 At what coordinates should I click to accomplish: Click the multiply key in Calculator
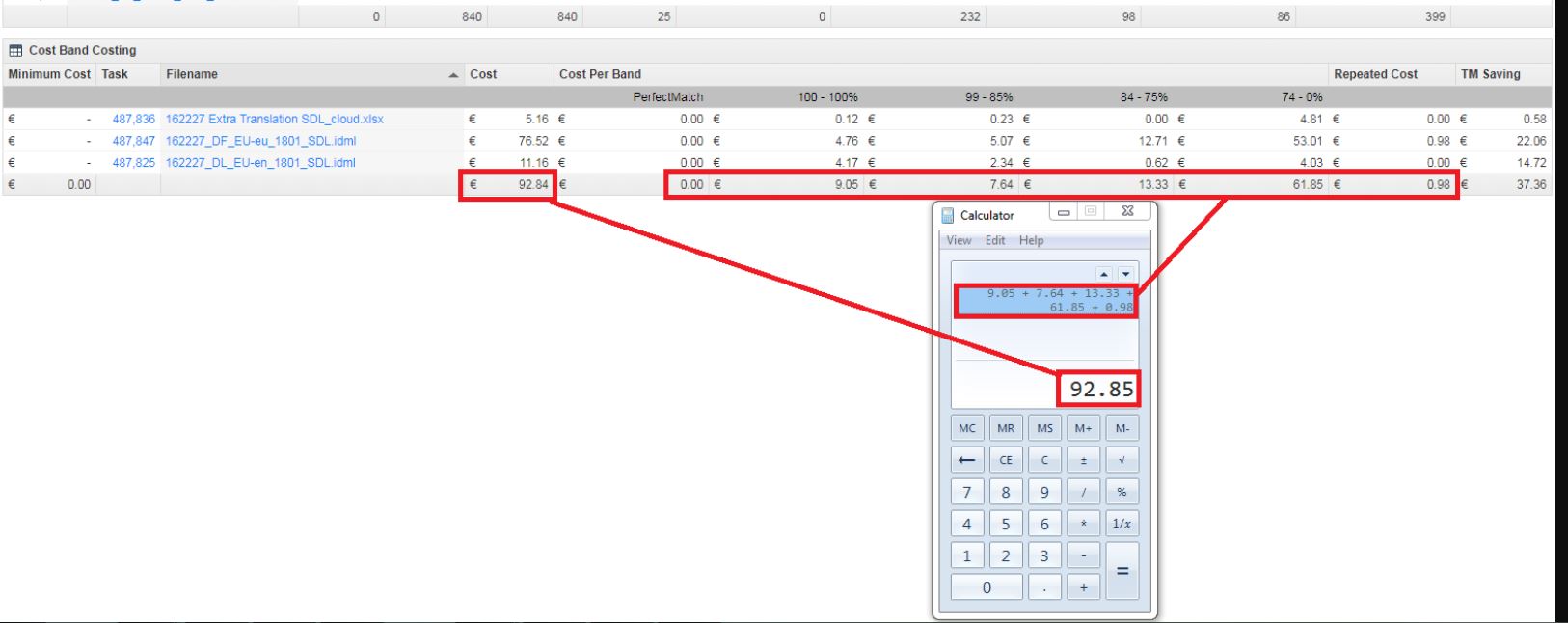(x=1083, y=524)
